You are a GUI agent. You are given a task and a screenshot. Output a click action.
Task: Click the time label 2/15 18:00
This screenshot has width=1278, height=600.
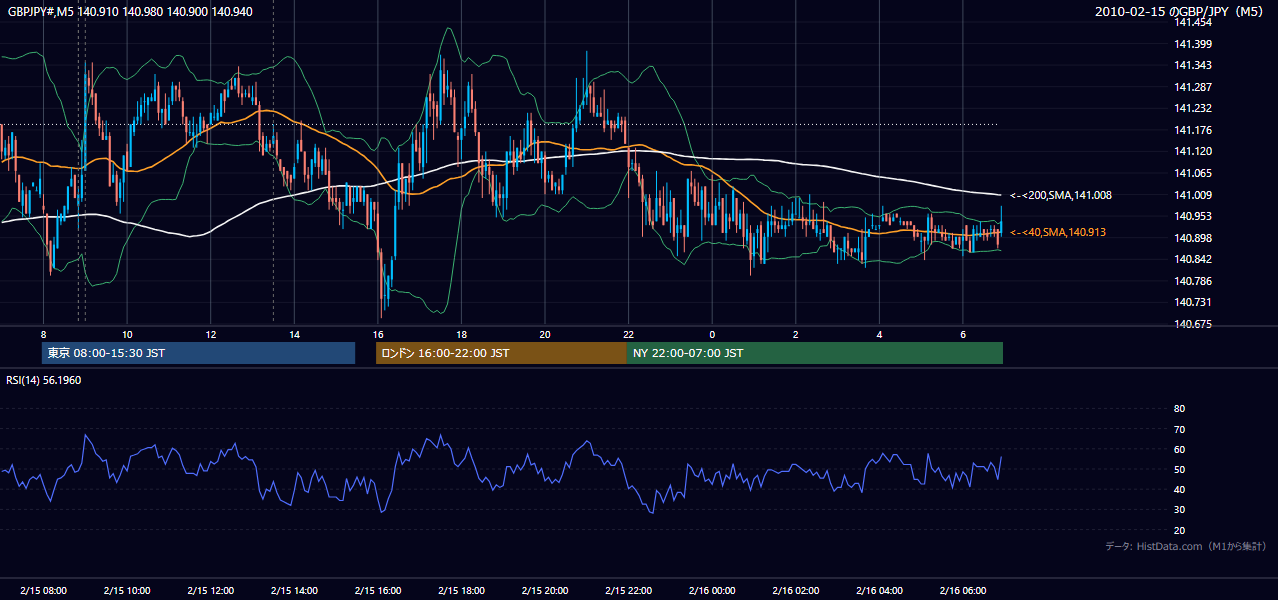(461, 590)
